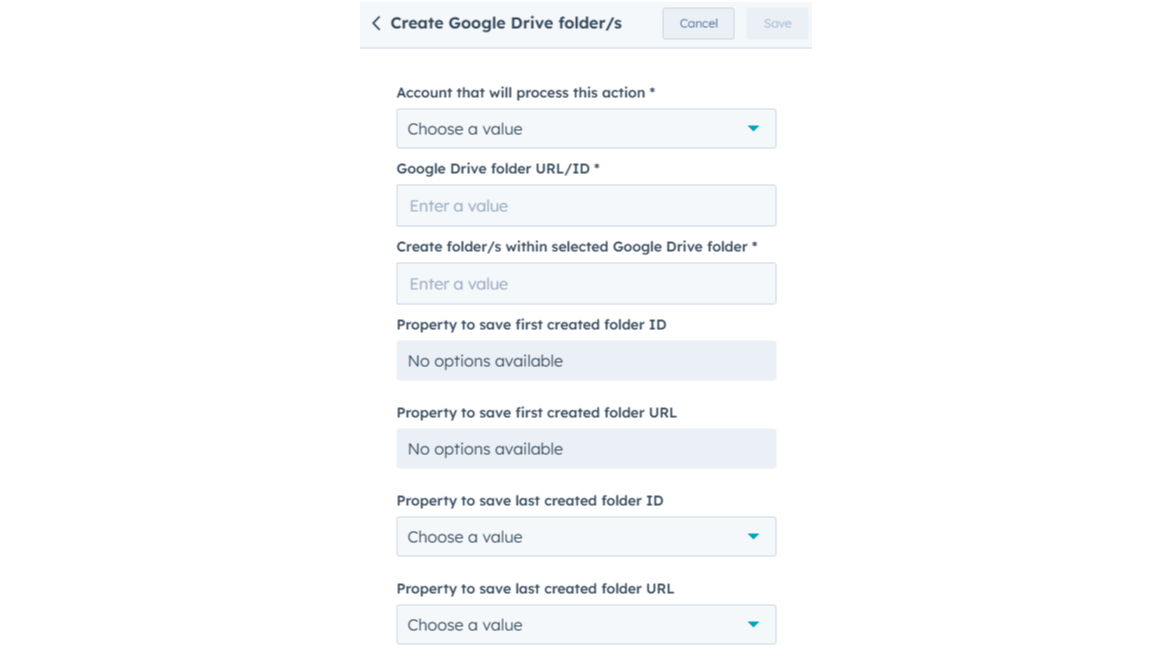Click the Create folder/s within selected folder label
The image size is (1174, 660).
[x=577, y=247]
